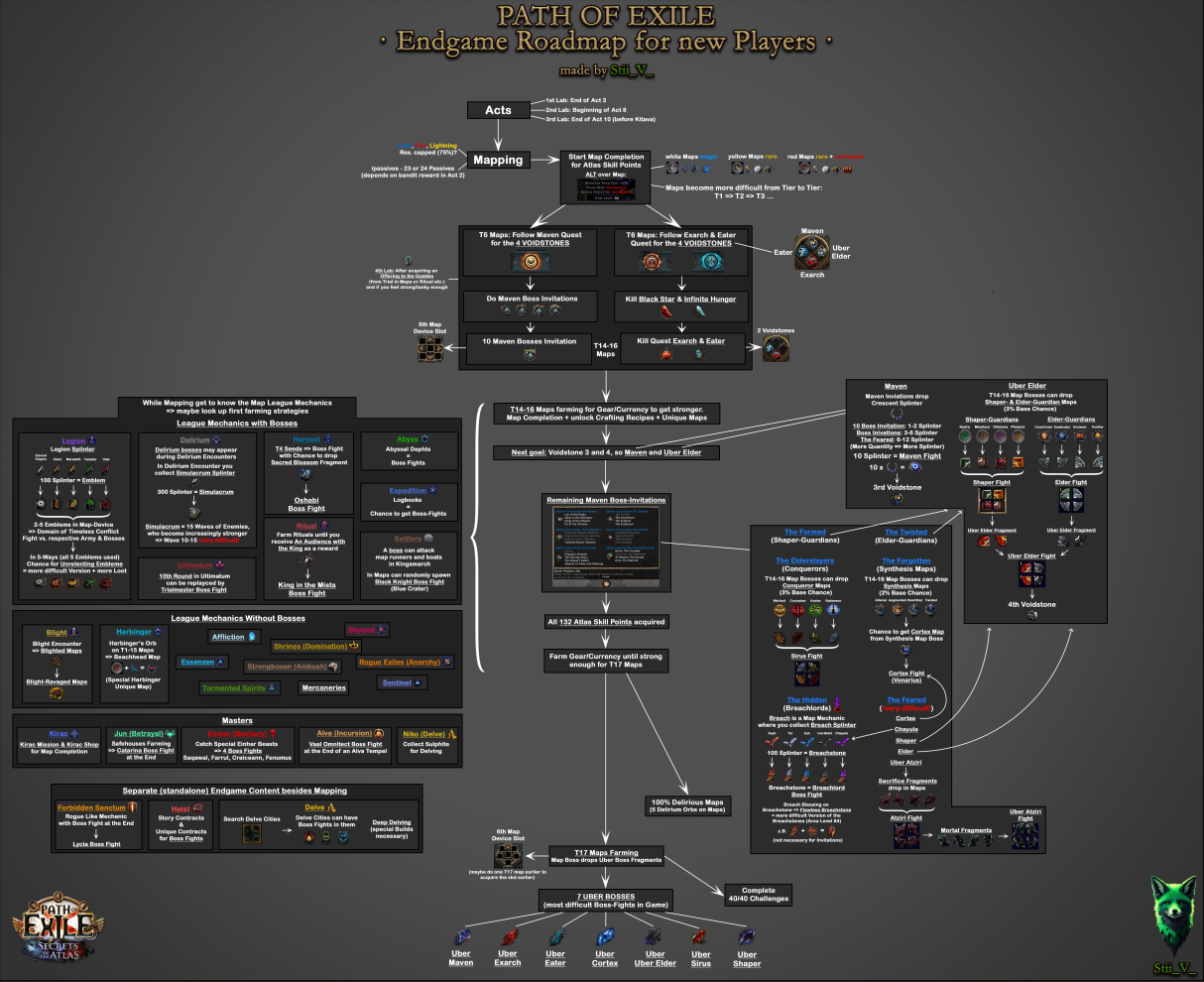Click the Cortex Map icon above Cortex Fight

click(x=905, y=649)
